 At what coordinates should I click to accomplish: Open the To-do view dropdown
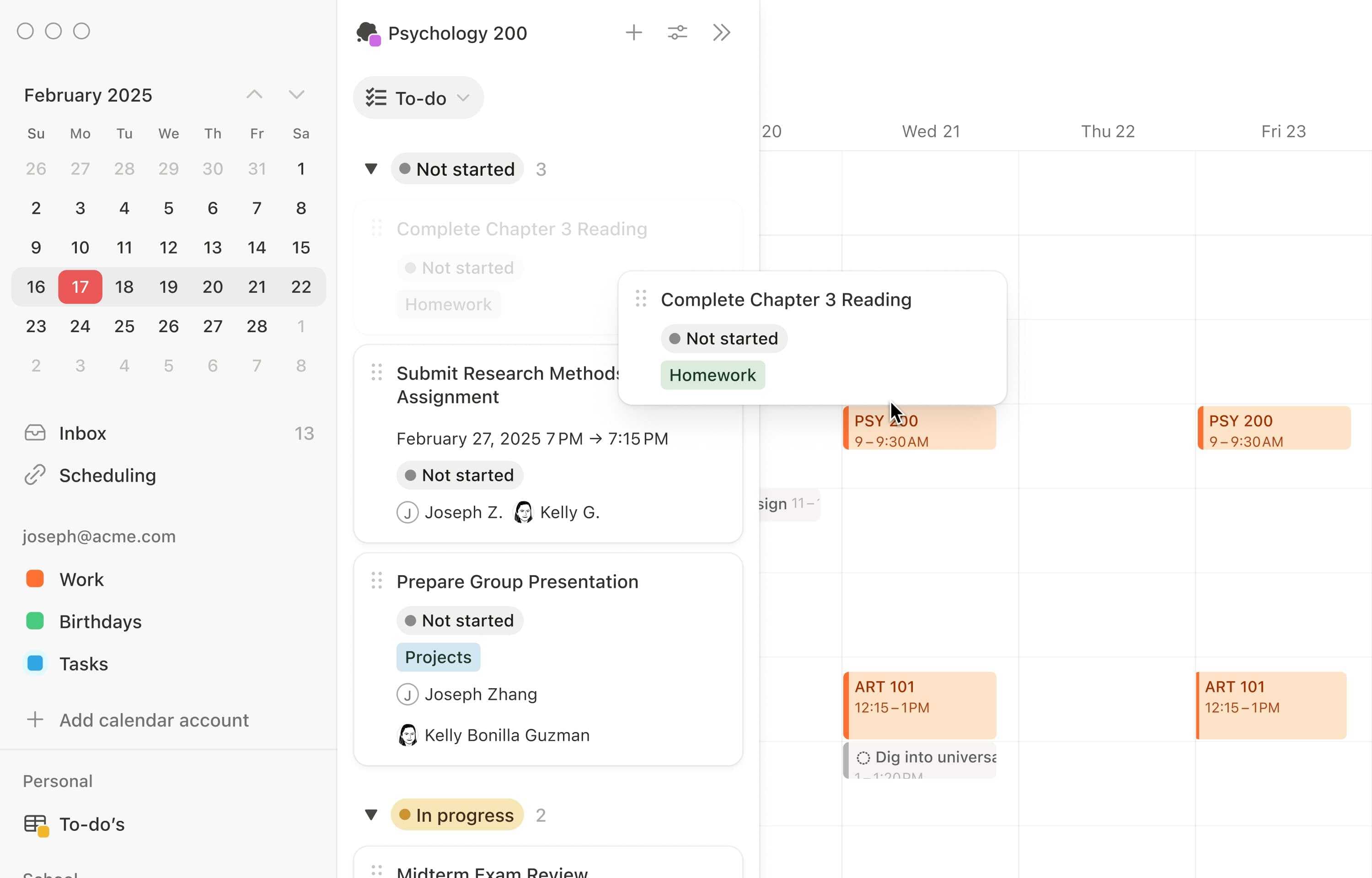[x=419, y=98]
